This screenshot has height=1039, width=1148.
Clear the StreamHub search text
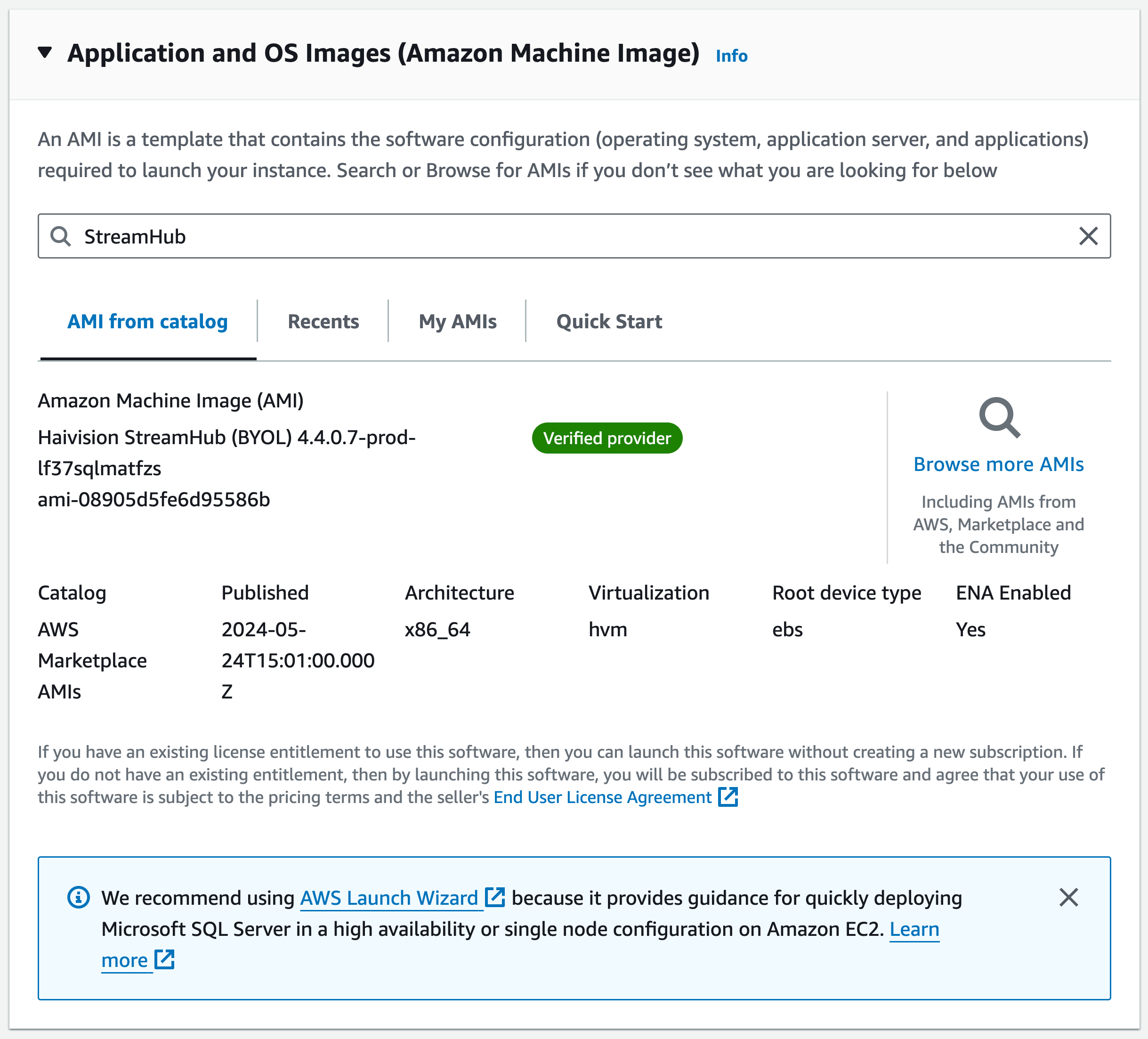1088,236
